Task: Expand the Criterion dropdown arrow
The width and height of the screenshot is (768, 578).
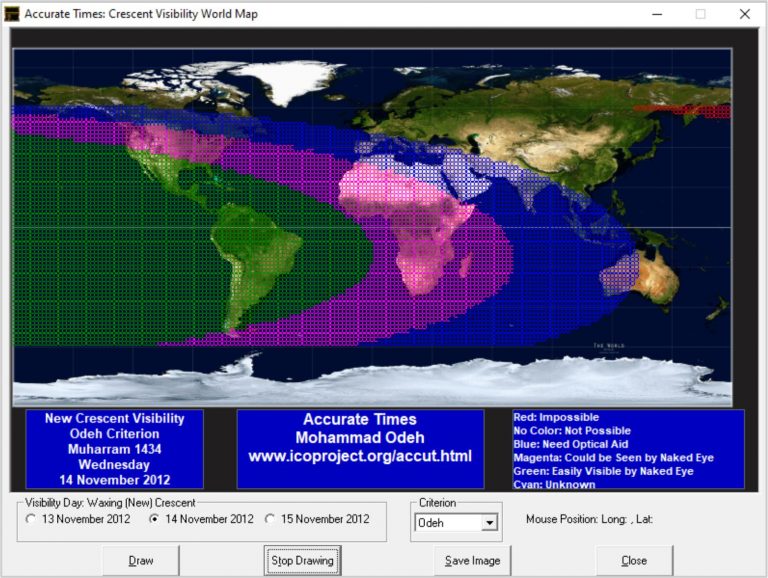Action: 489,523
